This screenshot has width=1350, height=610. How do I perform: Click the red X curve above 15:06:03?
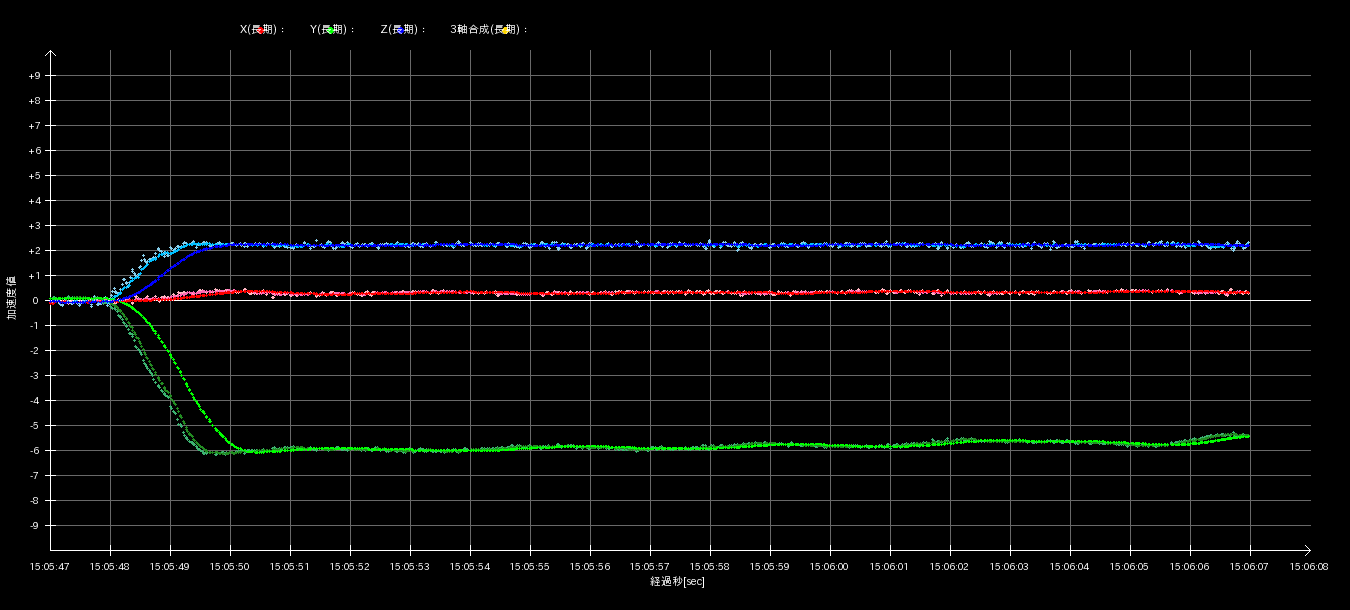click(x=1010, y=292)
